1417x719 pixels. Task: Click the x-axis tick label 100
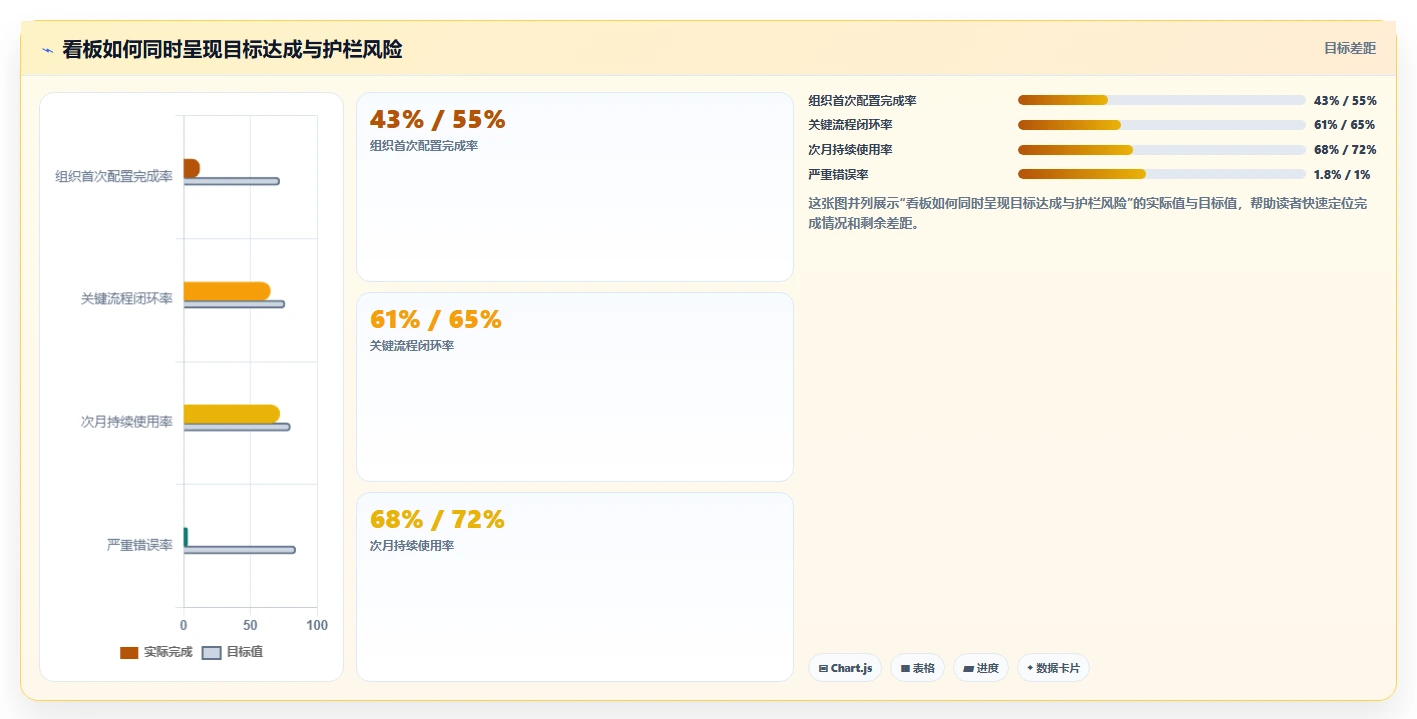pos(317,625)
